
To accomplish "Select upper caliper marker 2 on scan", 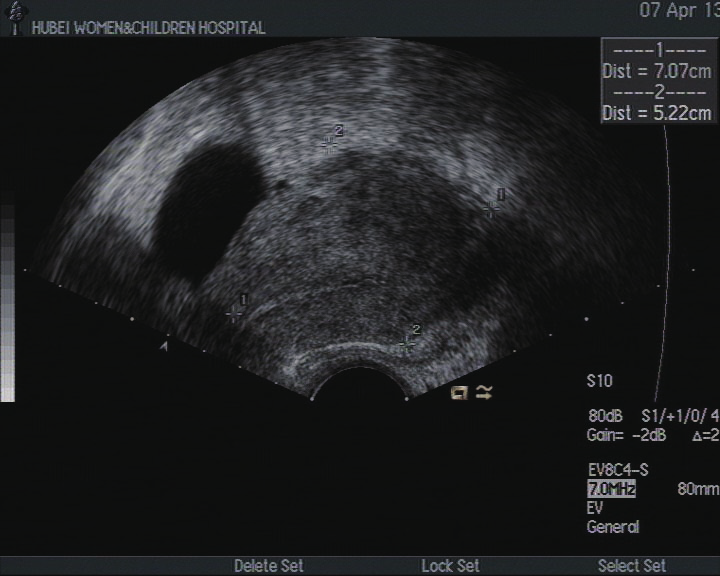I will pyautogui.click(x=329, y=145).
